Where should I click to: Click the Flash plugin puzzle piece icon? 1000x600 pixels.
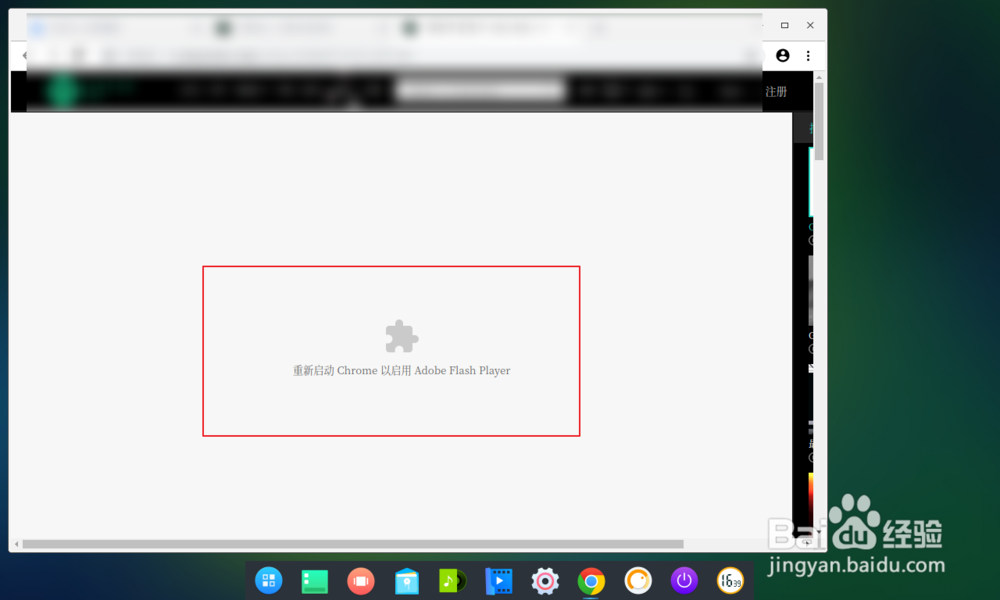tap(401, 336)
